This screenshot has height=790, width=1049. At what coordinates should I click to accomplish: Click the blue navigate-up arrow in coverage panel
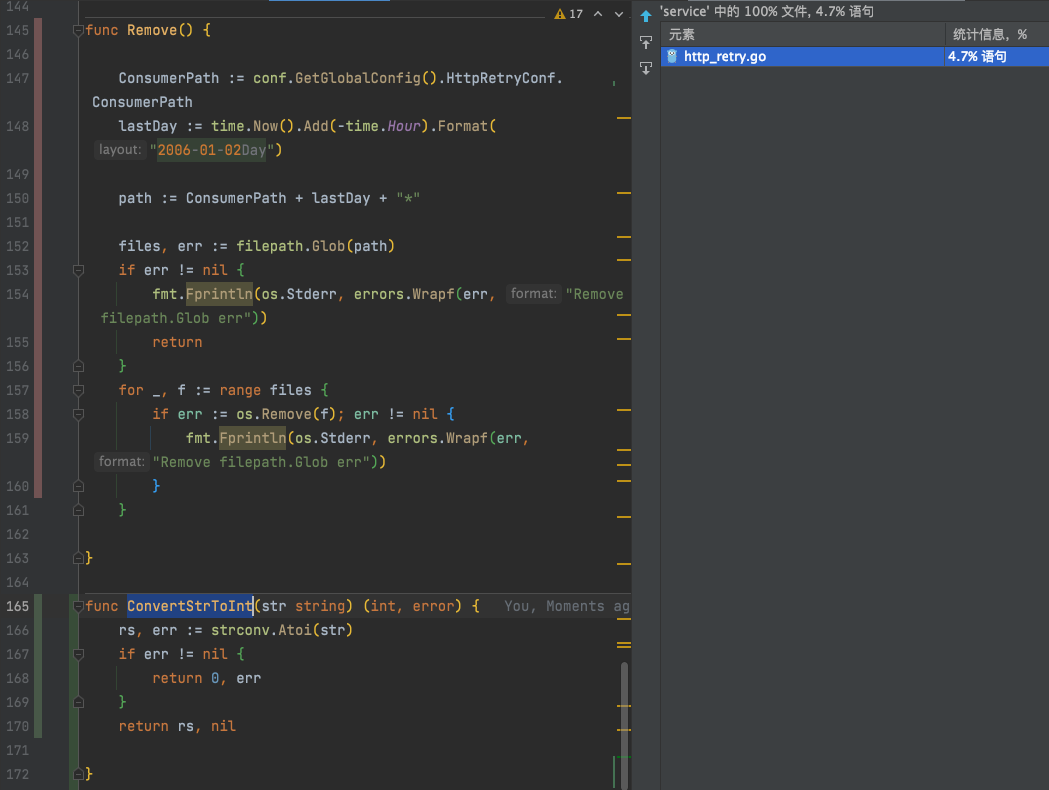pos(646,16)
